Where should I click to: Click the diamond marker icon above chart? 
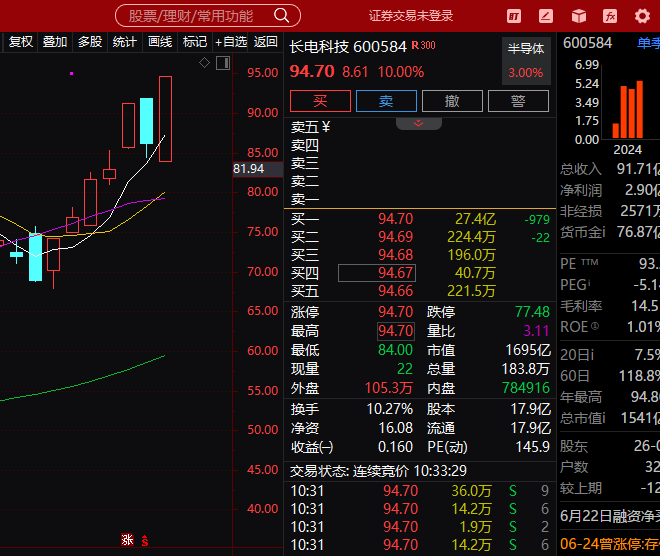204,63
